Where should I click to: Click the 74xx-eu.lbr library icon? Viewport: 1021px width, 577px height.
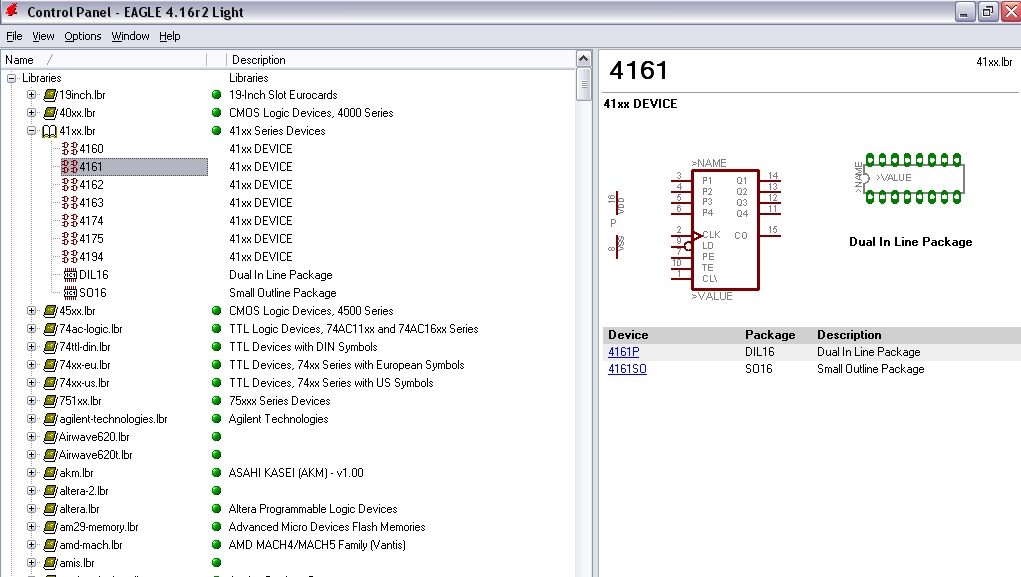(50, 365)
